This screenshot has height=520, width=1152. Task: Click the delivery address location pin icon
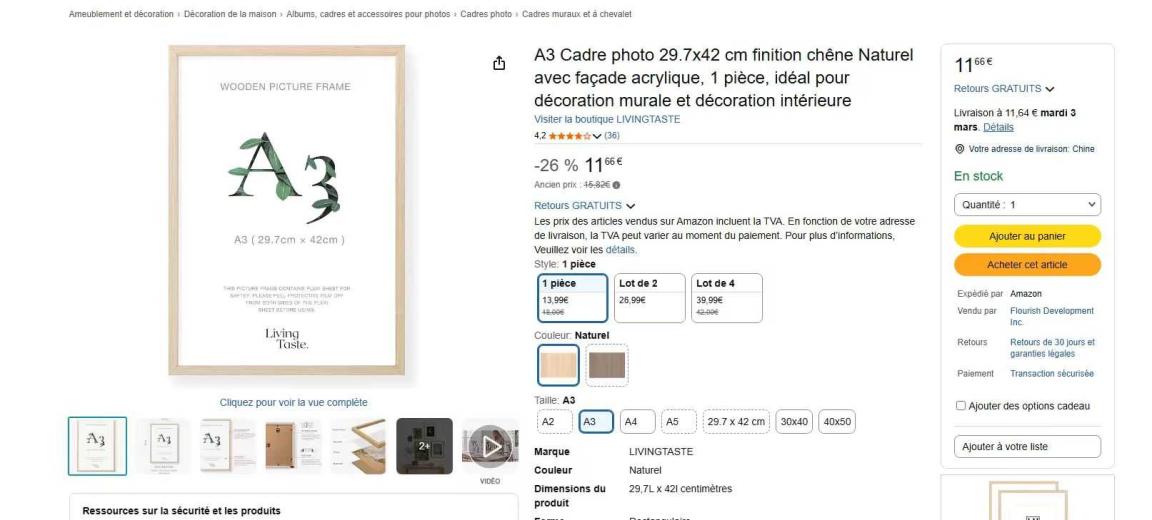959,149
